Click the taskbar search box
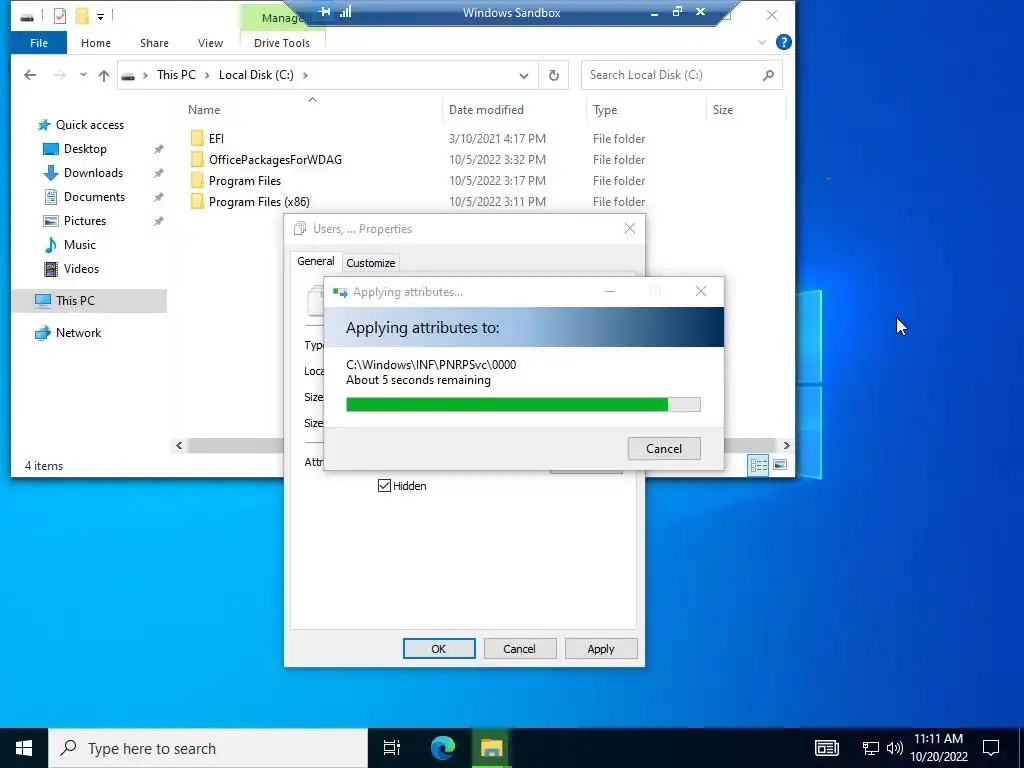The height and width of the screenshot is (768, 1024). tap(208, 748)
